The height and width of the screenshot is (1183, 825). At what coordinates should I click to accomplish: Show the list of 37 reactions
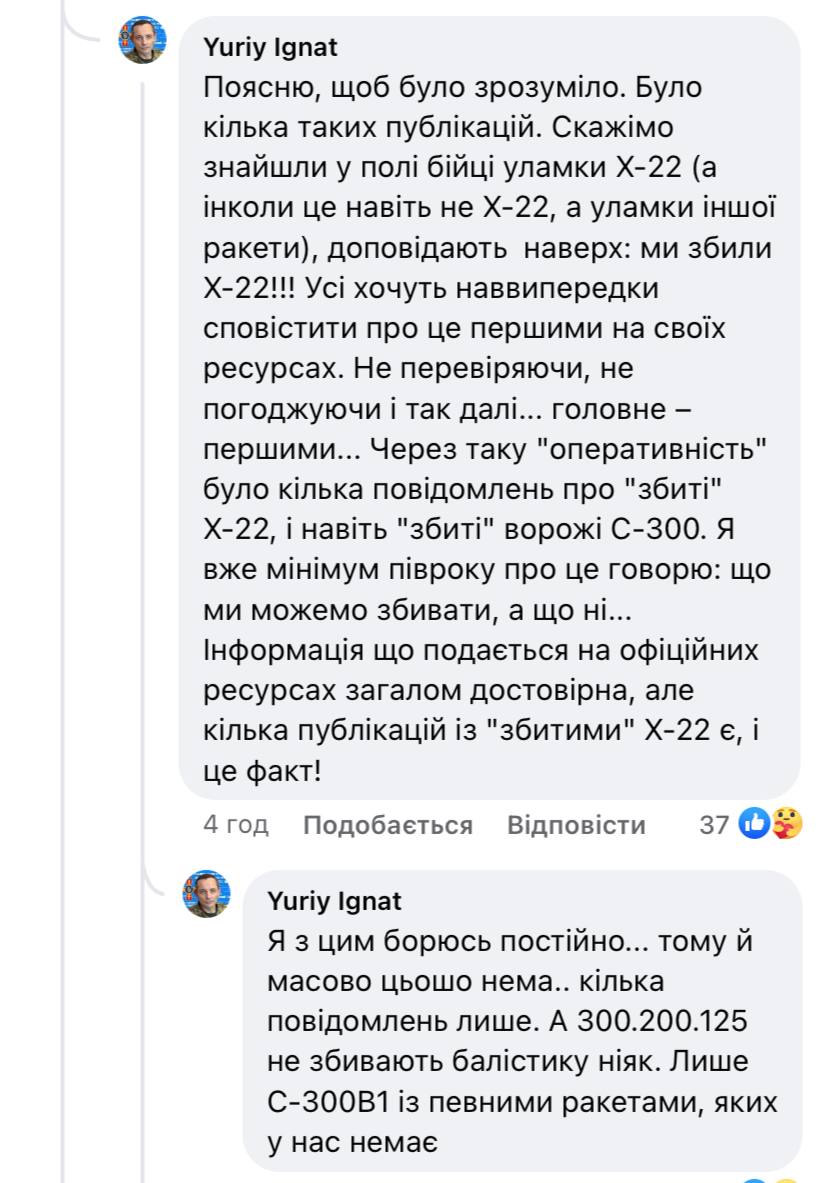pyautogui.click(x=714, y=825)
